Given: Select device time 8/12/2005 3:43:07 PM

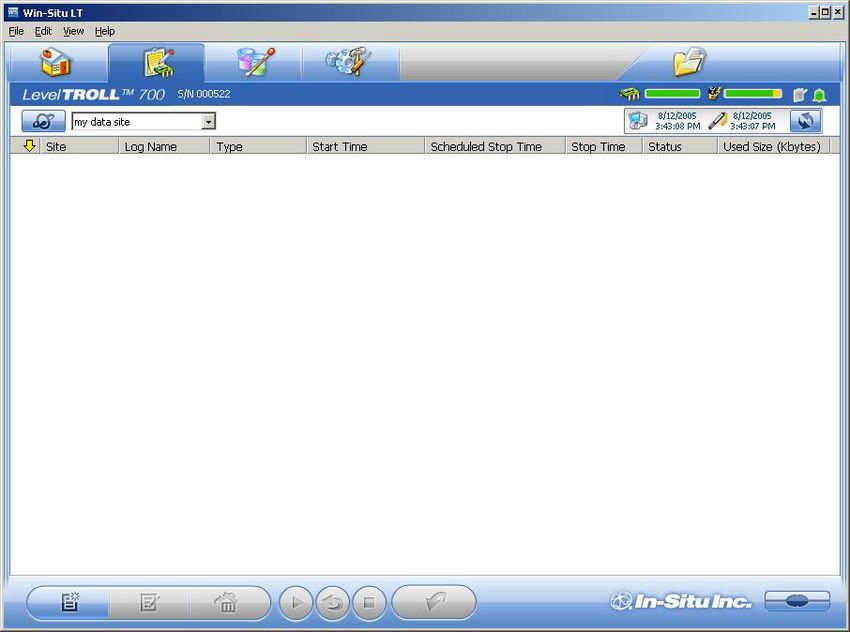Looking at the screenshot, I should (x=752, y=121).
